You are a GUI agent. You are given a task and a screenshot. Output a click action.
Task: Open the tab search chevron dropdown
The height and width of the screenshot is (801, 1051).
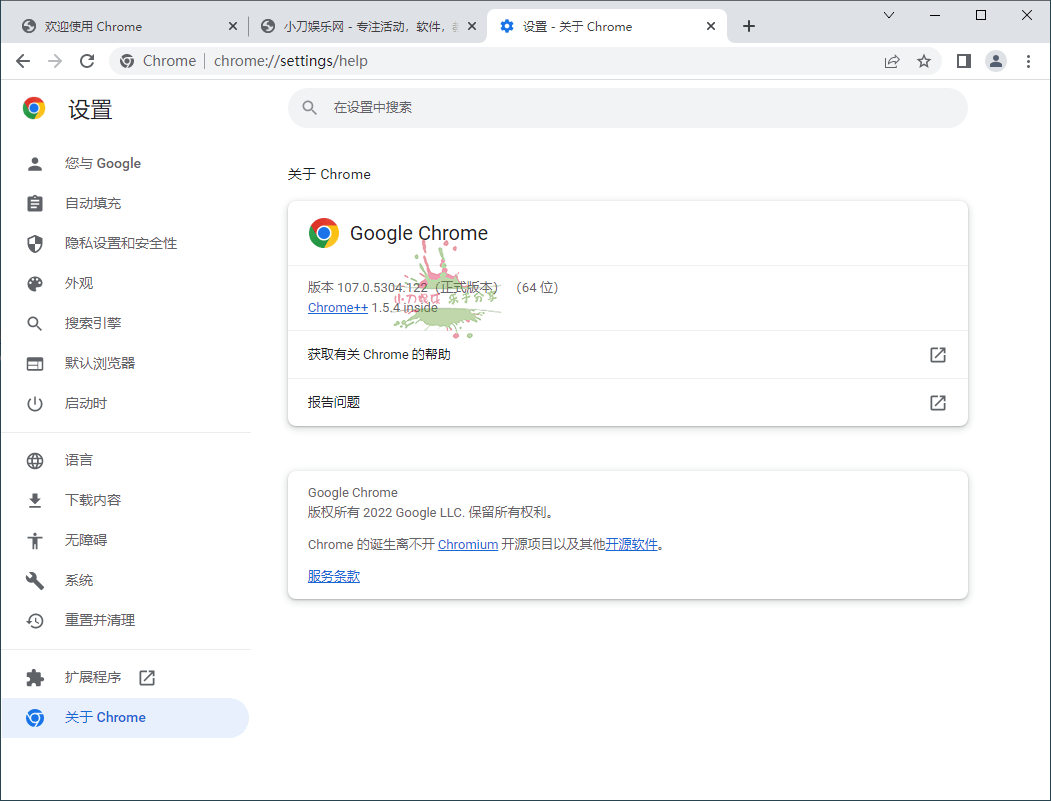click(889, 17)
